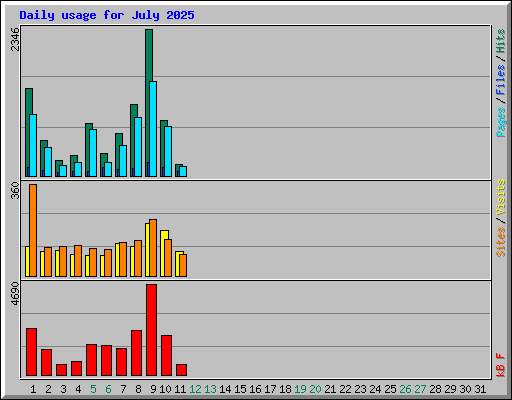Click the day 10 yellow visits bar

point(163,253)
